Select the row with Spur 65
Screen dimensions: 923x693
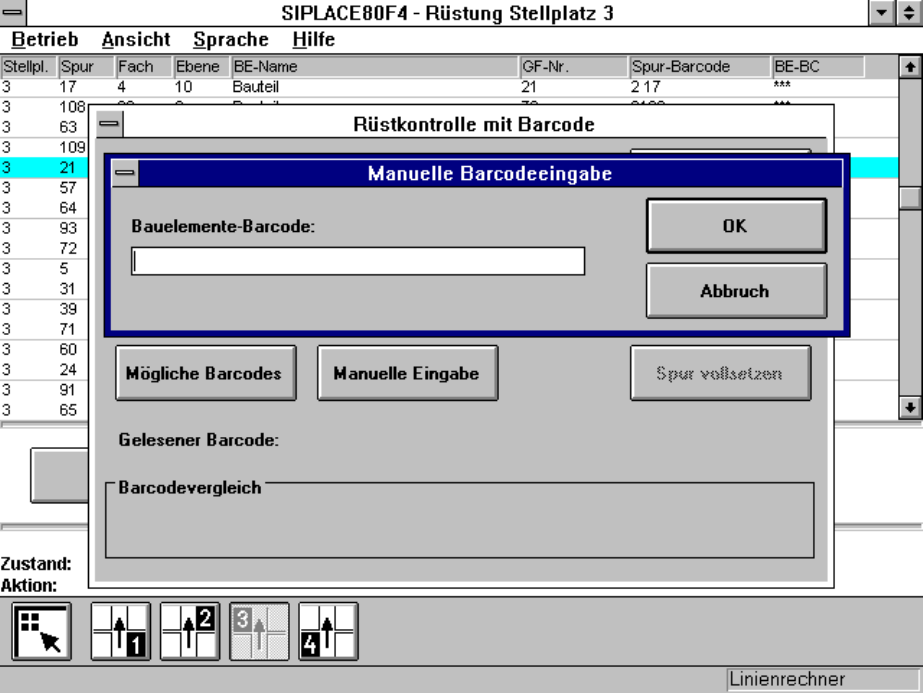(44, 410)
